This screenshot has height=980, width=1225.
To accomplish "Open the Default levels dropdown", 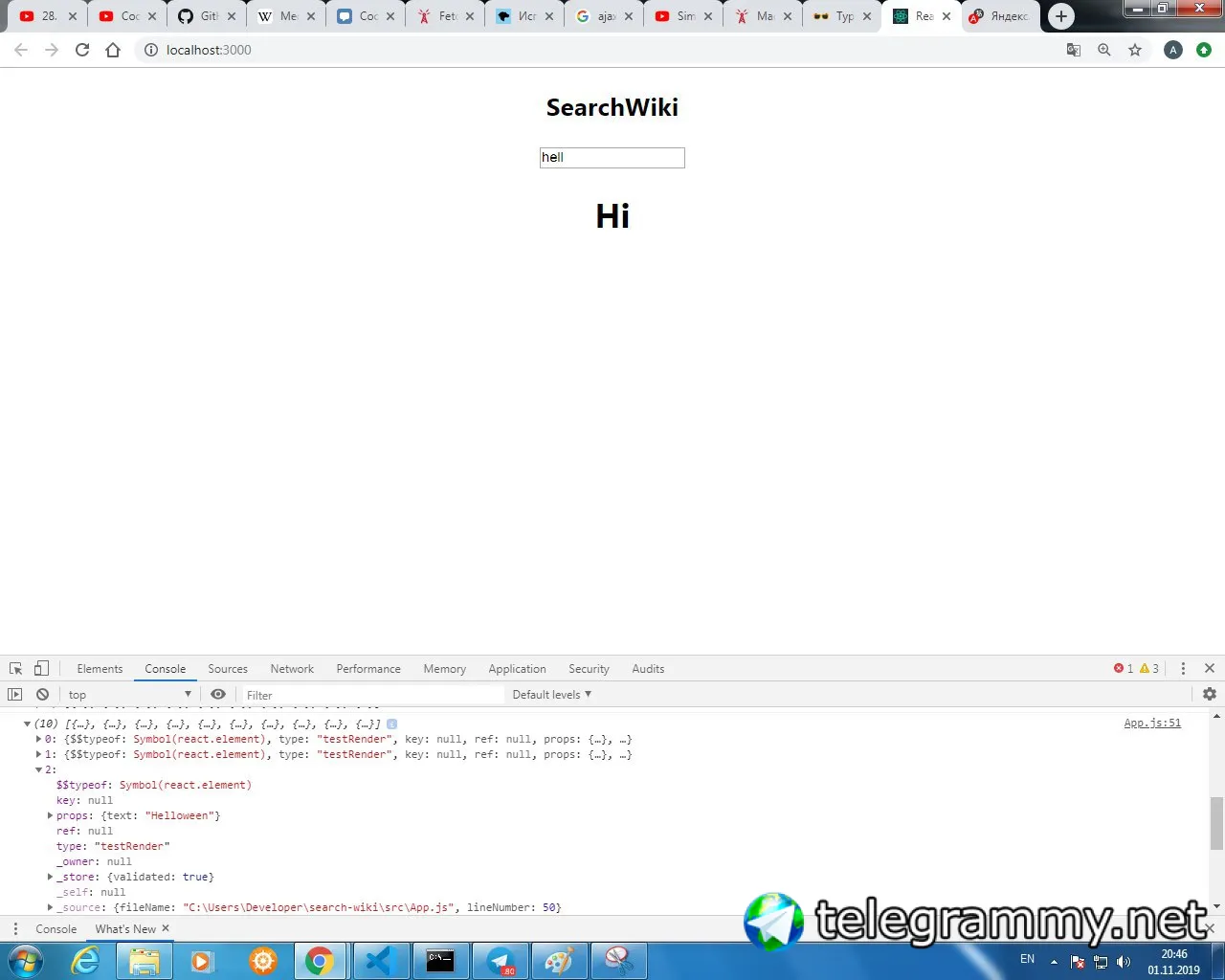I will pos(552,695).
